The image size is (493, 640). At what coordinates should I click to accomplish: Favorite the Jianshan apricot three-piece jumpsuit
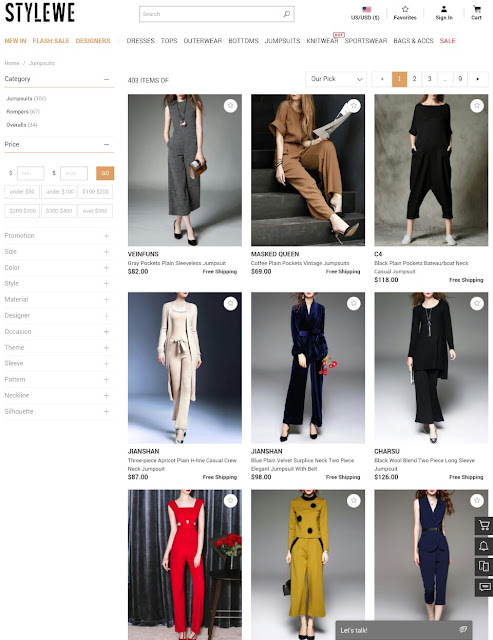[x=231, y=303]
